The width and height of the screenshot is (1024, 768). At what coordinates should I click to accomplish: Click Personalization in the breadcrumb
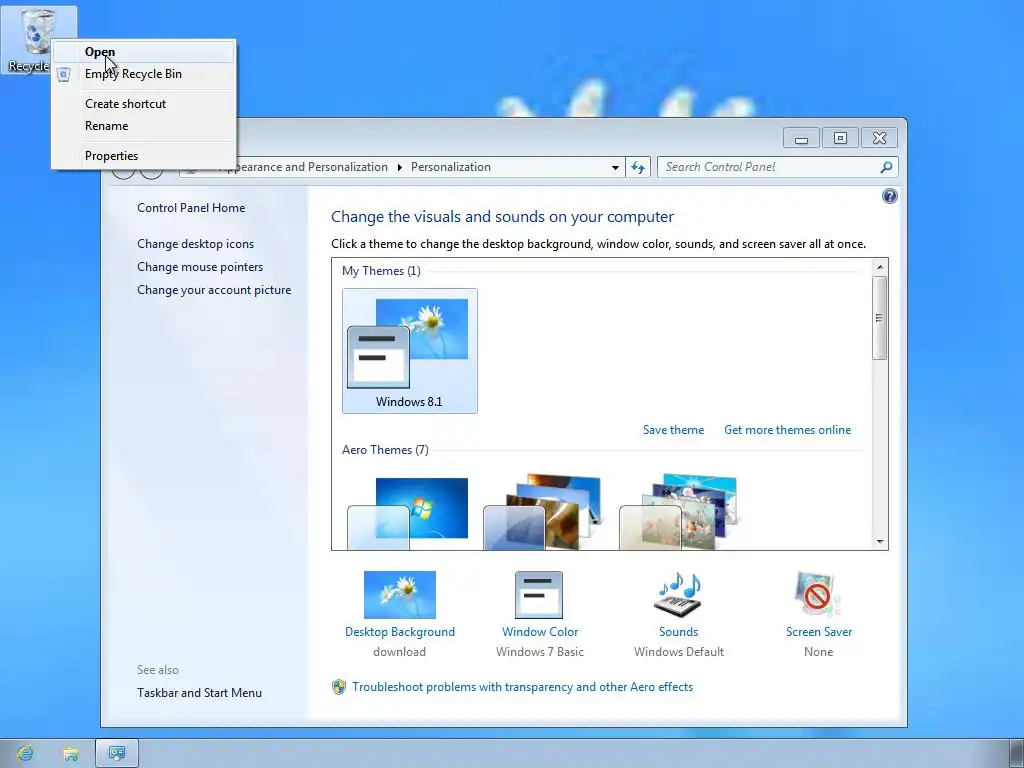[451, 167]
